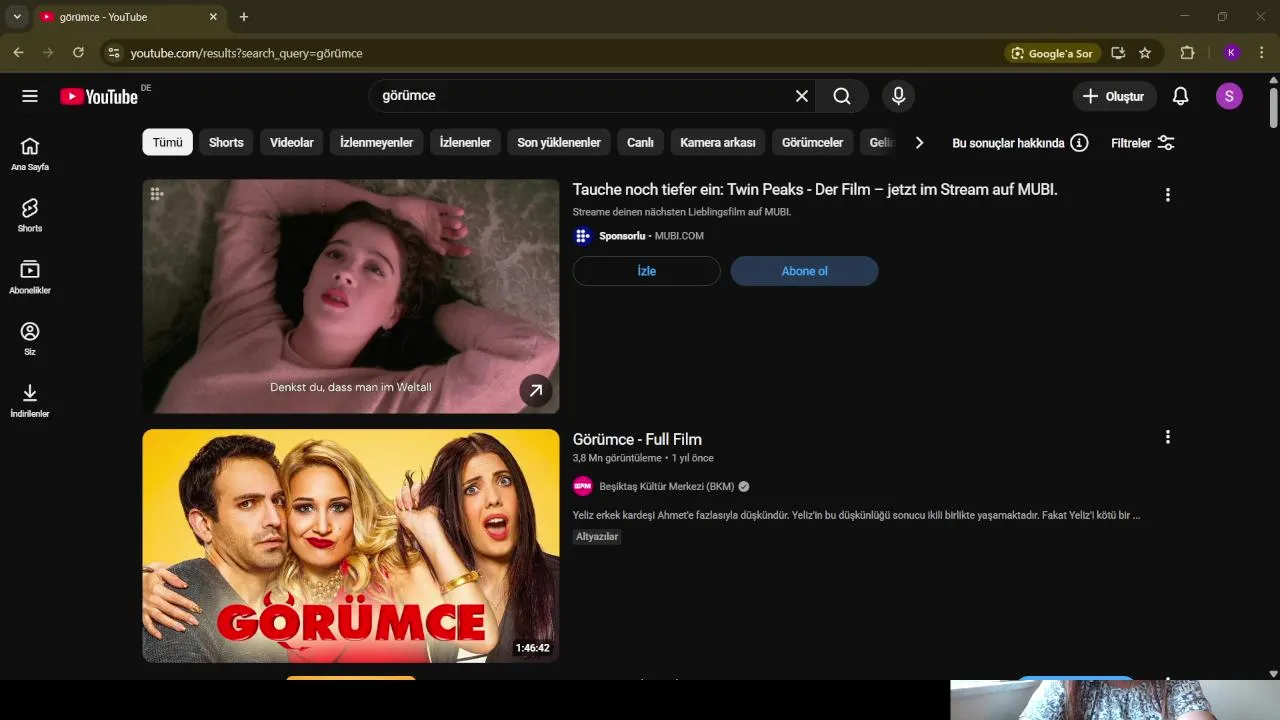Viewport: 1280px width, 720px height.
Task: Click the YouTube logo
Action: coord(99,96)
